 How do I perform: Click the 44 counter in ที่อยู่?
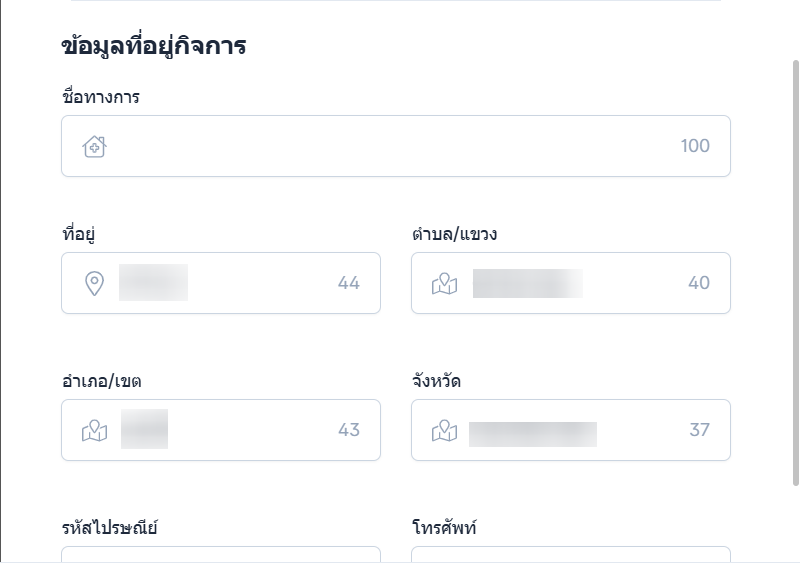(x=349, y=284)
